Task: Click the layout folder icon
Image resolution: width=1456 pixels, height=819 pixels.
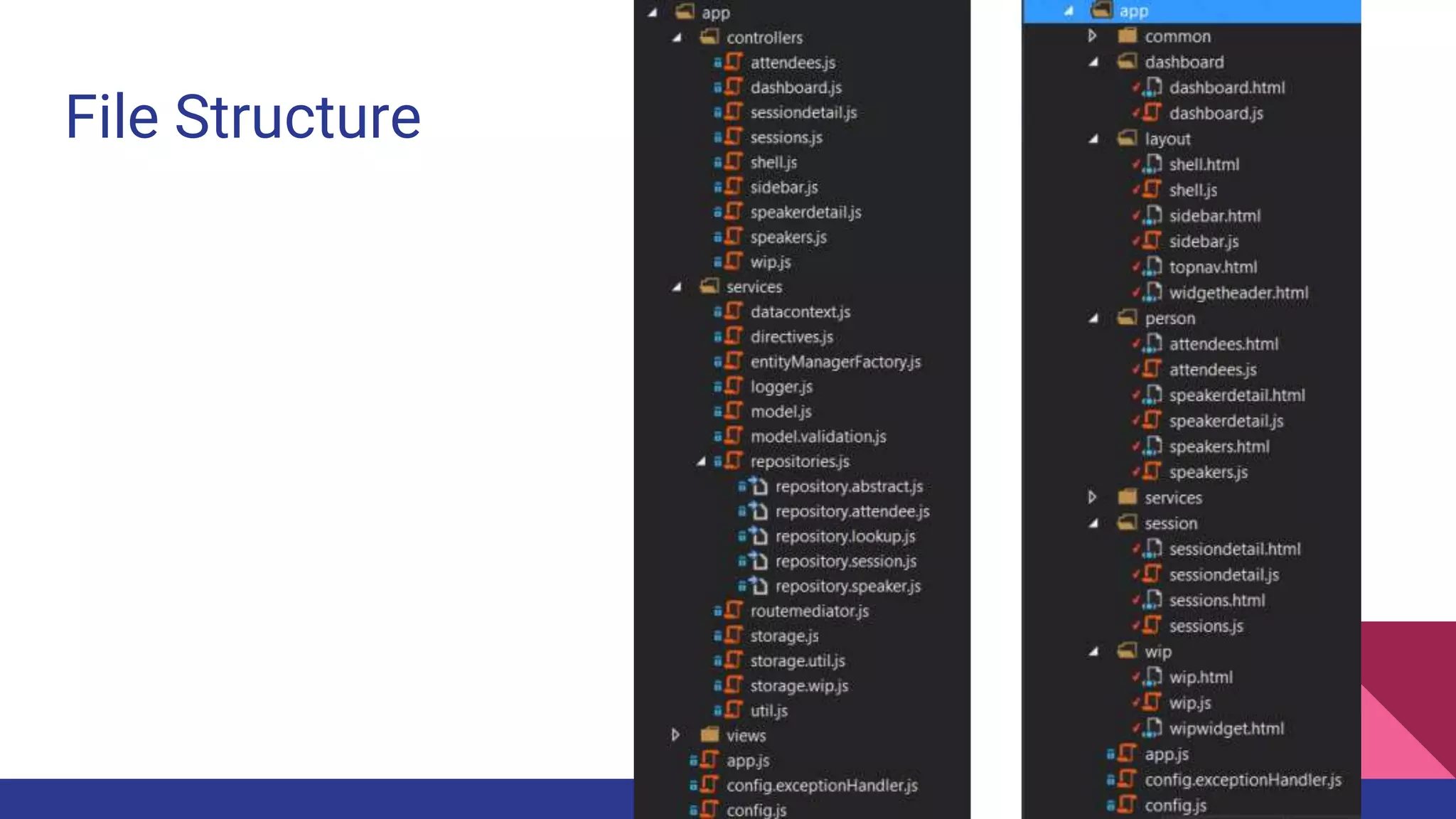Action: click(x=1127, y=138)
